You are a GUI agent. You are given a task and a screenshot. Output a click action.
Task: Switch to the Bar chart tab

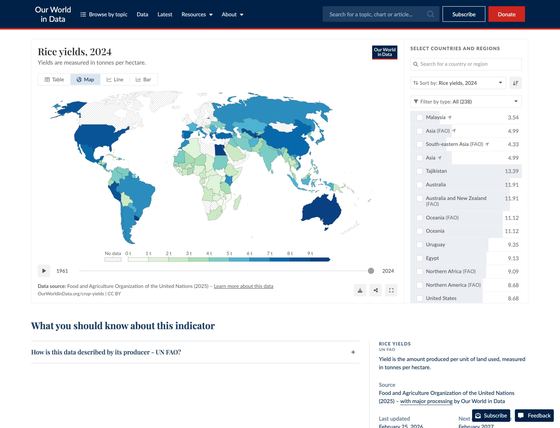click(143, 79)
